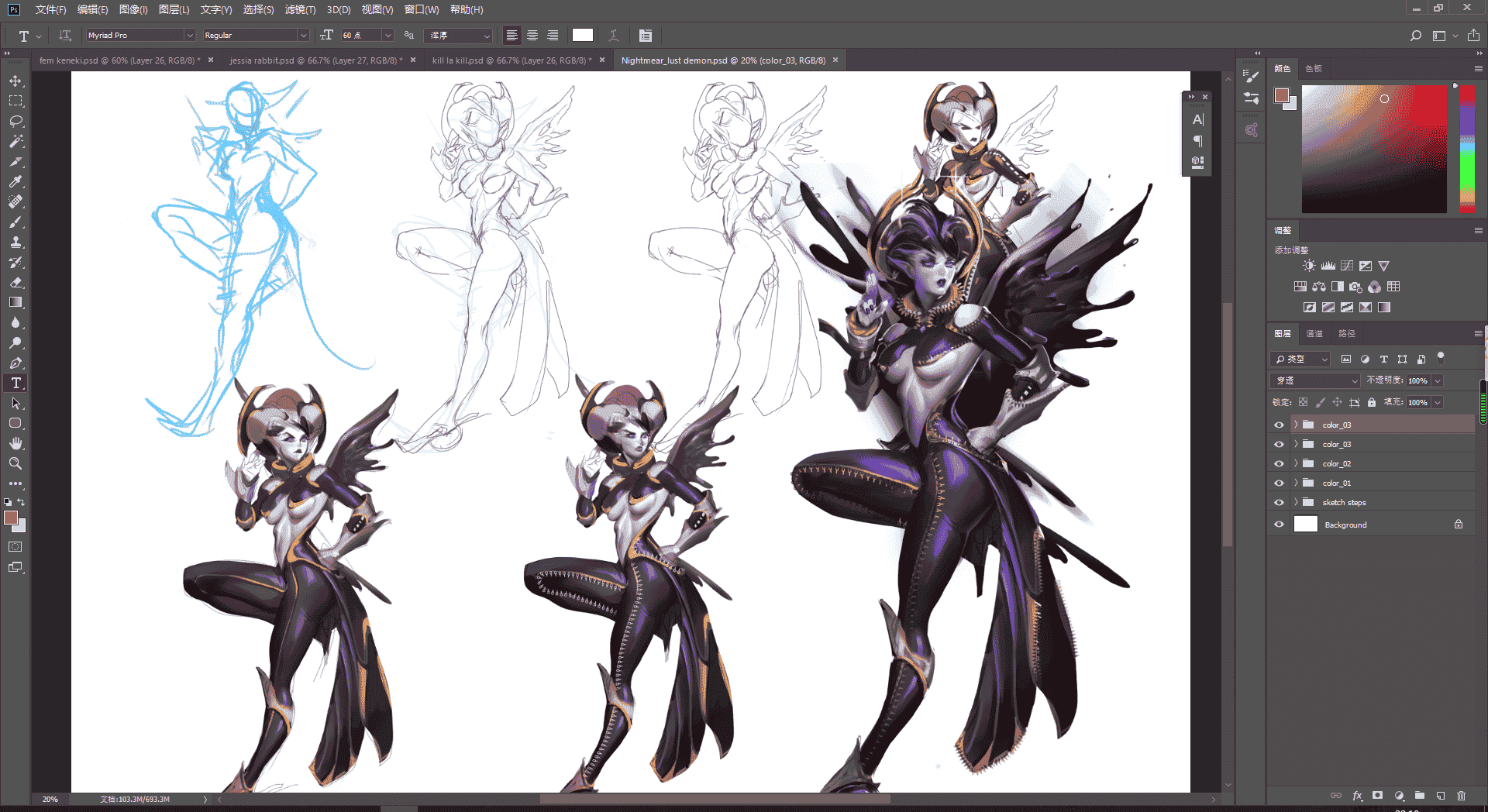
Task: Open the character and paragraph panels toggle
Action: [646, 36]
